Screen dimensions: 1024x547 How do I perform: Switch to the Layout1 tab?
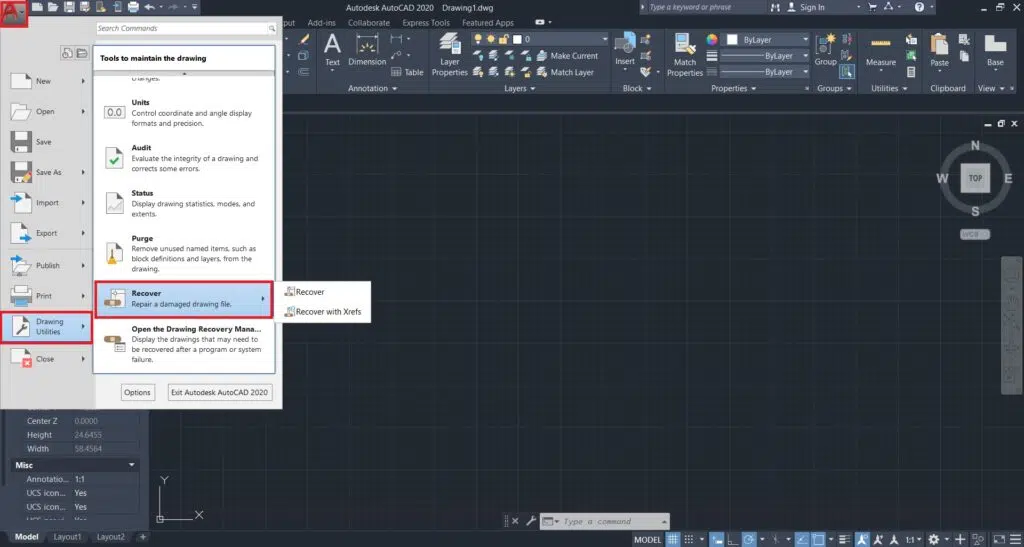[67, 537]
